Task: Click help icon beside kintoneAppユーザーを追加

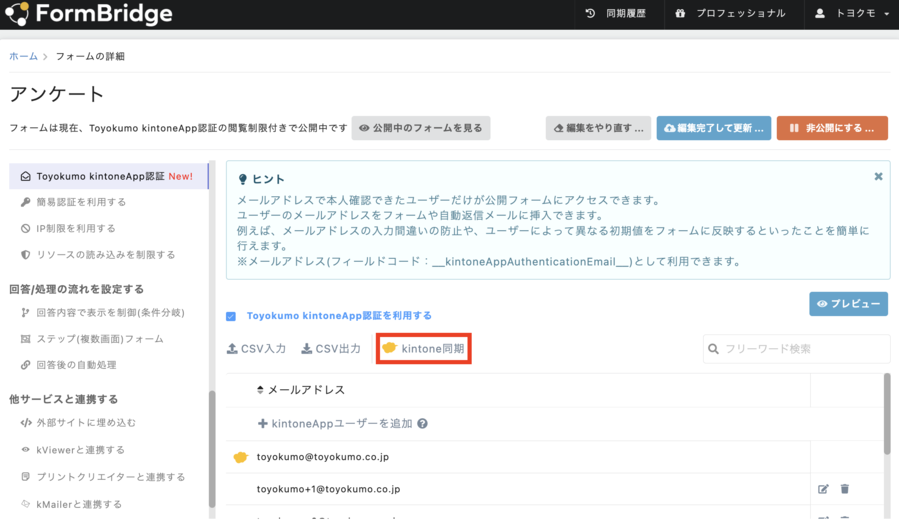Action: (423, 424)
